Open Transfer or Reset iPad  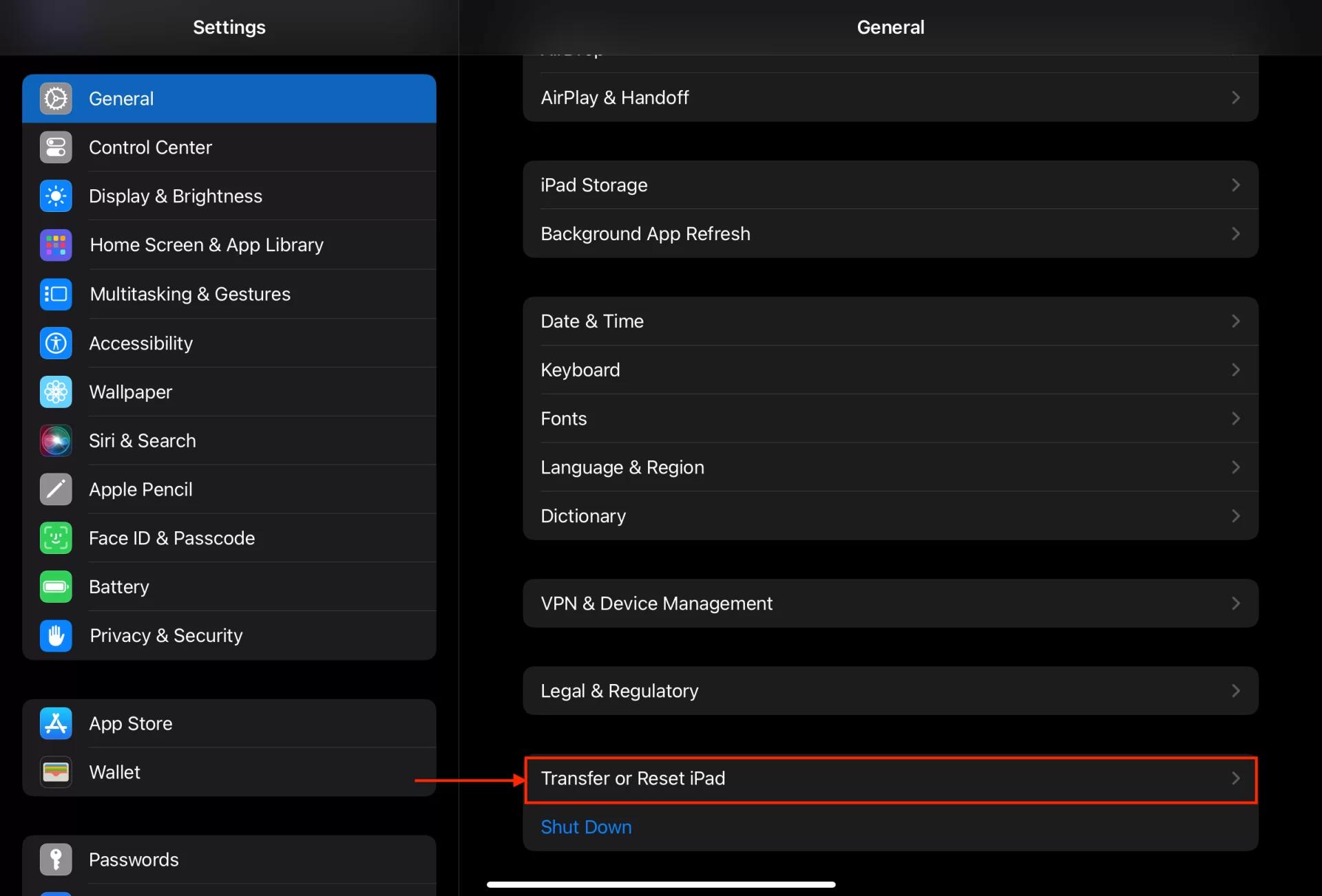[890, 778]
